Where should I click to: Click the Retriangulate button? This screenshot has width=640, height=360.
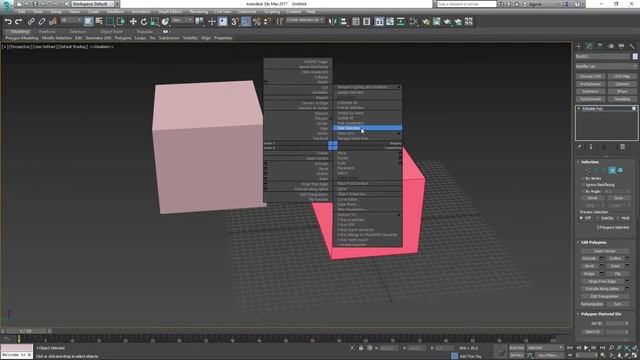[x=592, y=304]
